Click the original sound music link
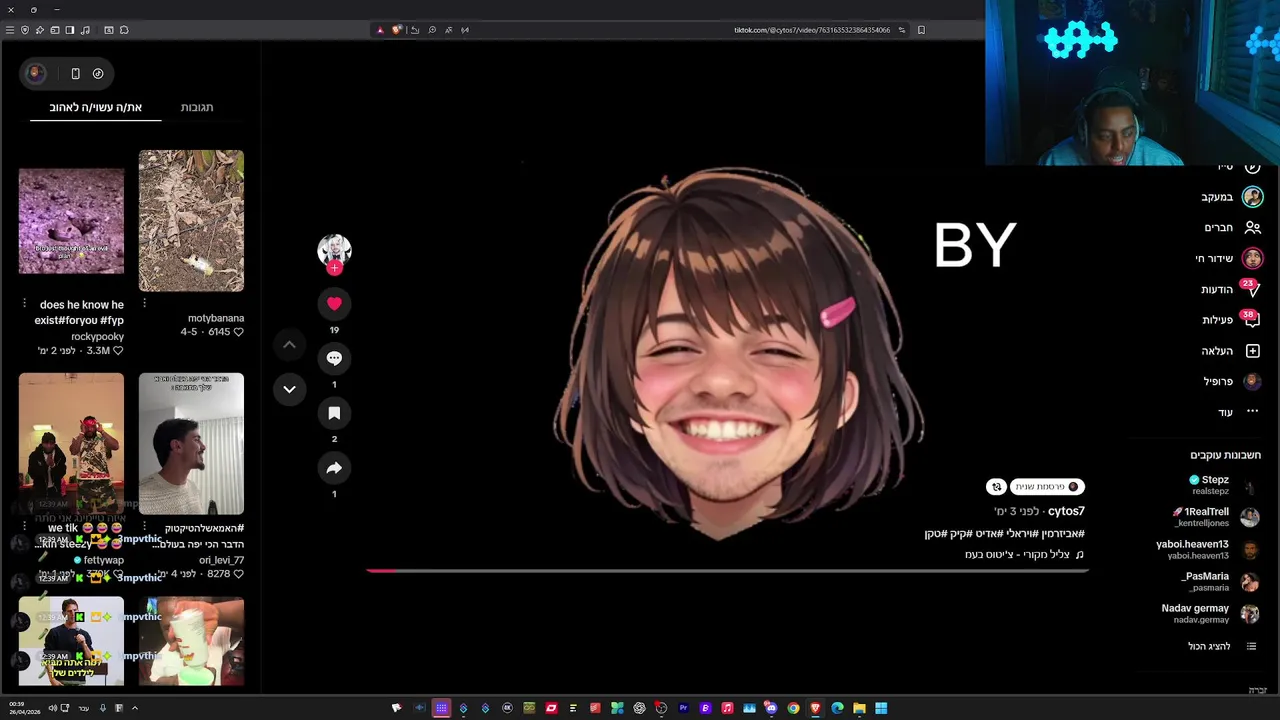1280x720 pixels. pyautogui.click(x=1024, y=554)
